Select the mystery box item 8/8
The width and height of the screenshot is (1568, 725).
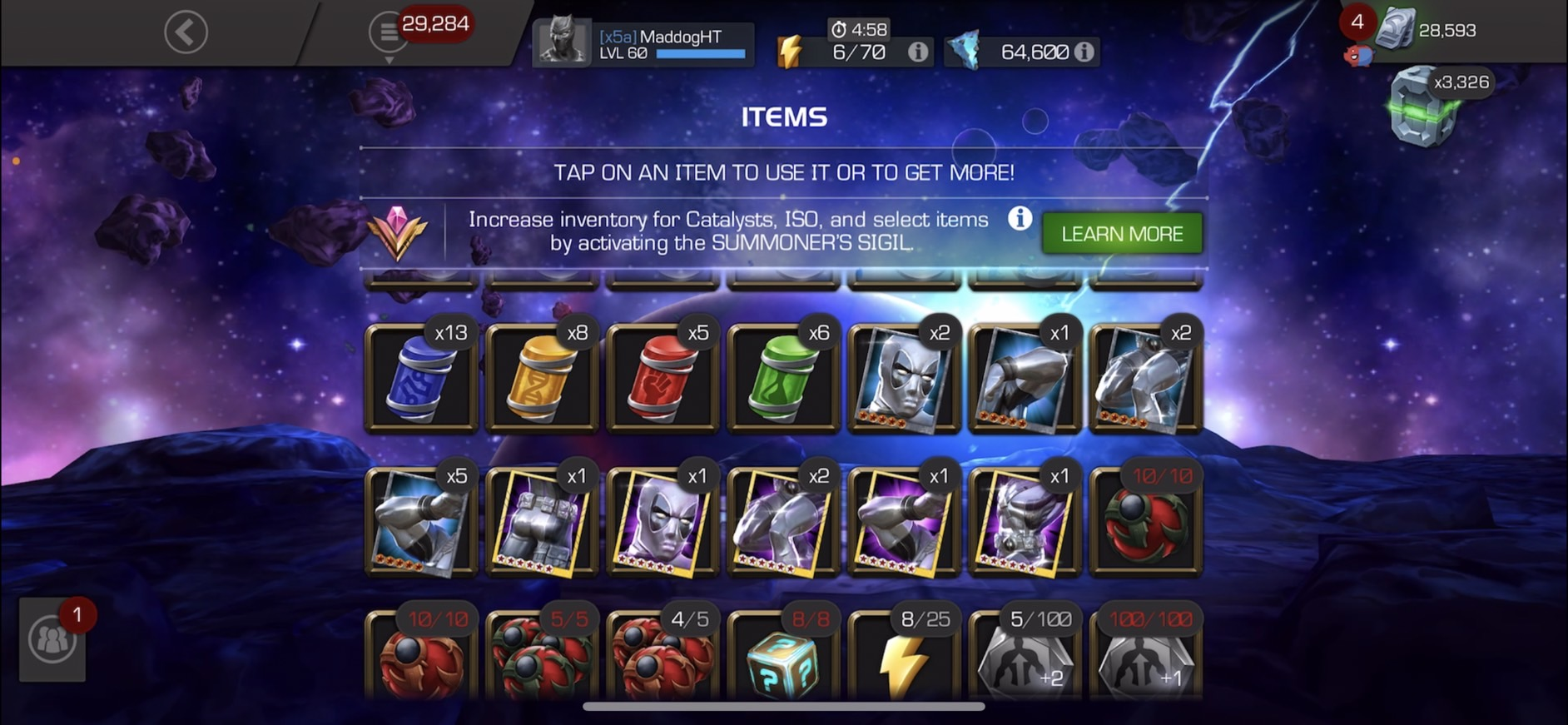tap(783, 656)
